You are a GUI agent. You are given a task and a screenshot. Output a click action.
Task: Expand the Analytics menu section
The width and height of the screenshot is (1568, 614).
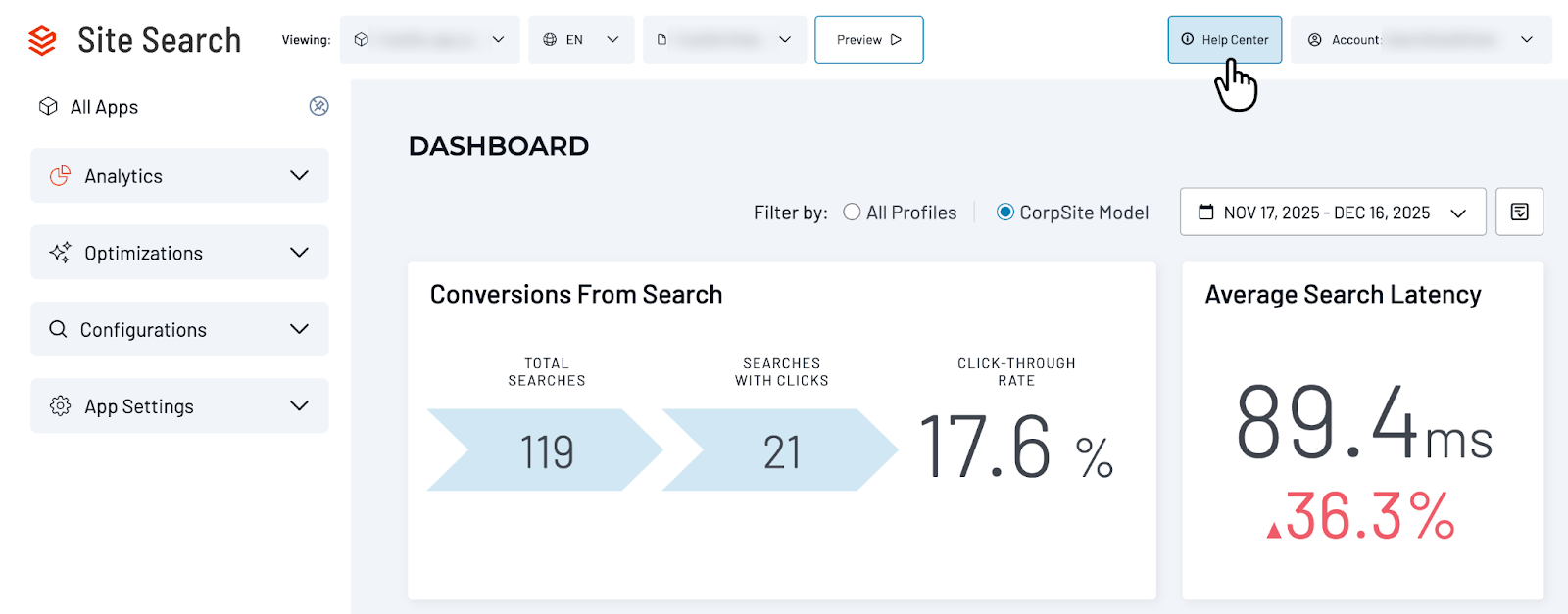coord(179,175)
